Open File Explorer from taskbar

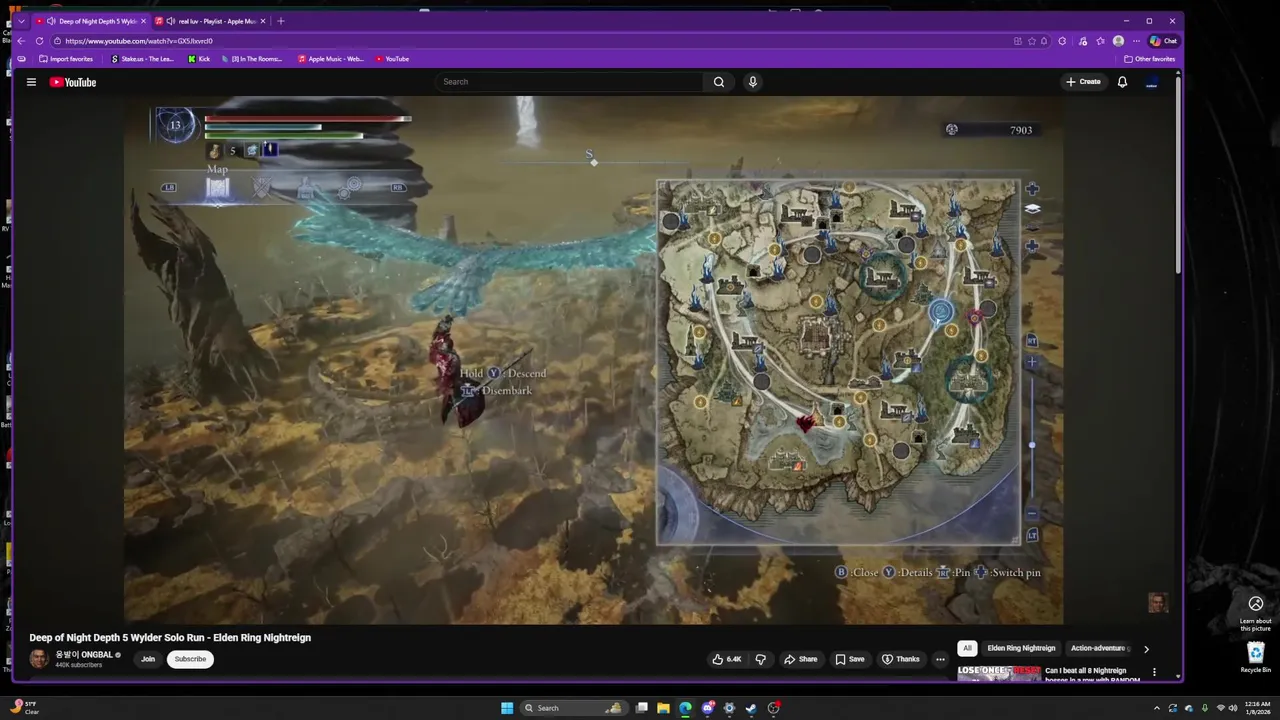pyautogui.click(x=663, y=708)
